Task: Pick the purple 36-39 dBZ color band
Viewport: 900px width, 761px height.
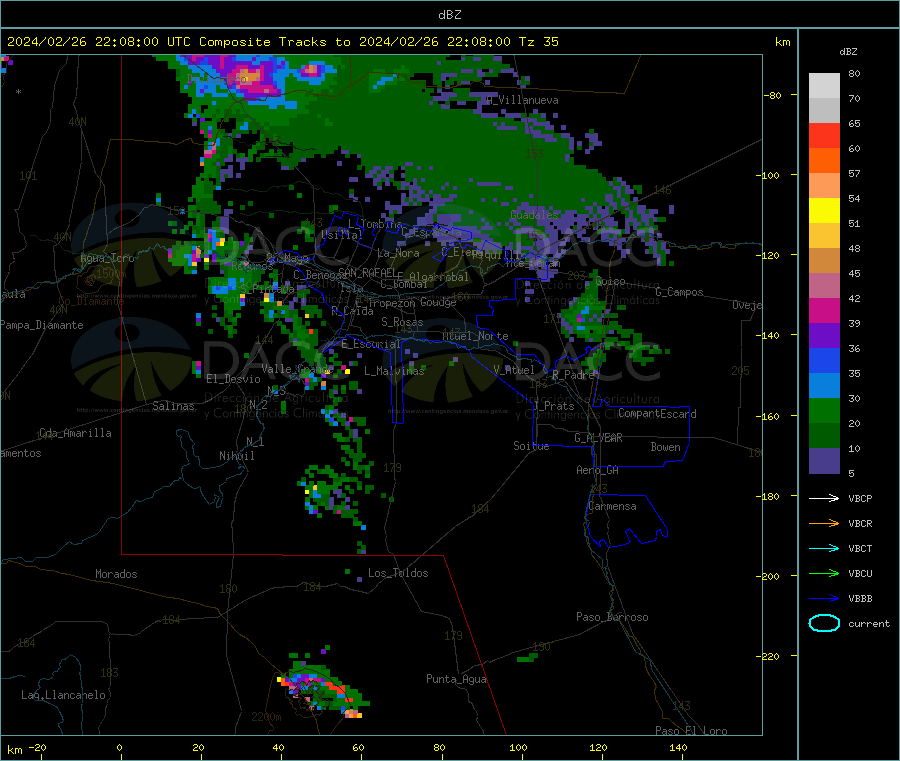Action: (x=824, y=336)
